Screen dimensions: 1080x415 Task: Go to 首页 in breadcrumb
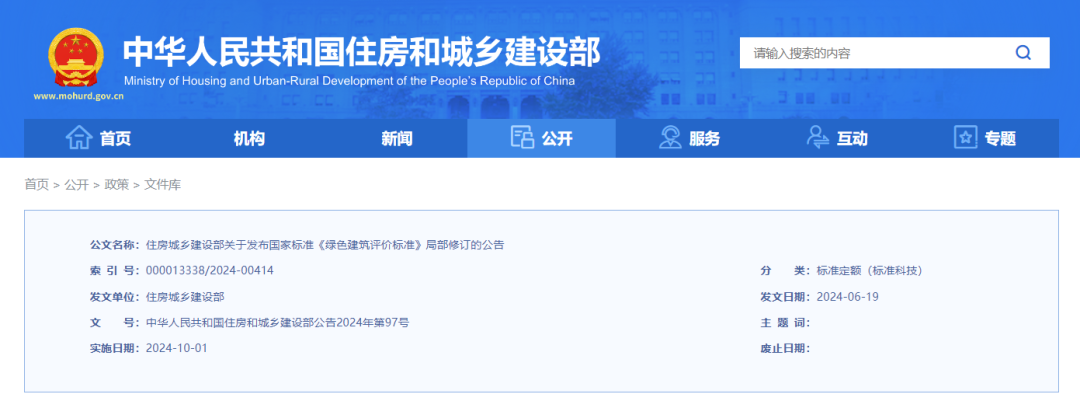(x=36, y=185)
